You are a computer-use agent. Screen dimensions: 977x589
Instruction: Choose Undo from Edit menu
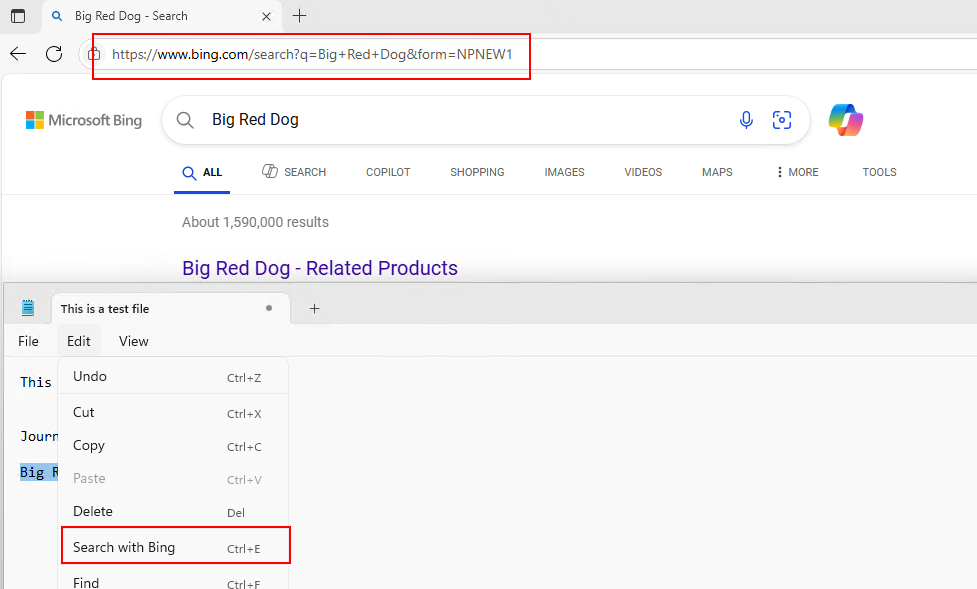(x=173, y=376)
